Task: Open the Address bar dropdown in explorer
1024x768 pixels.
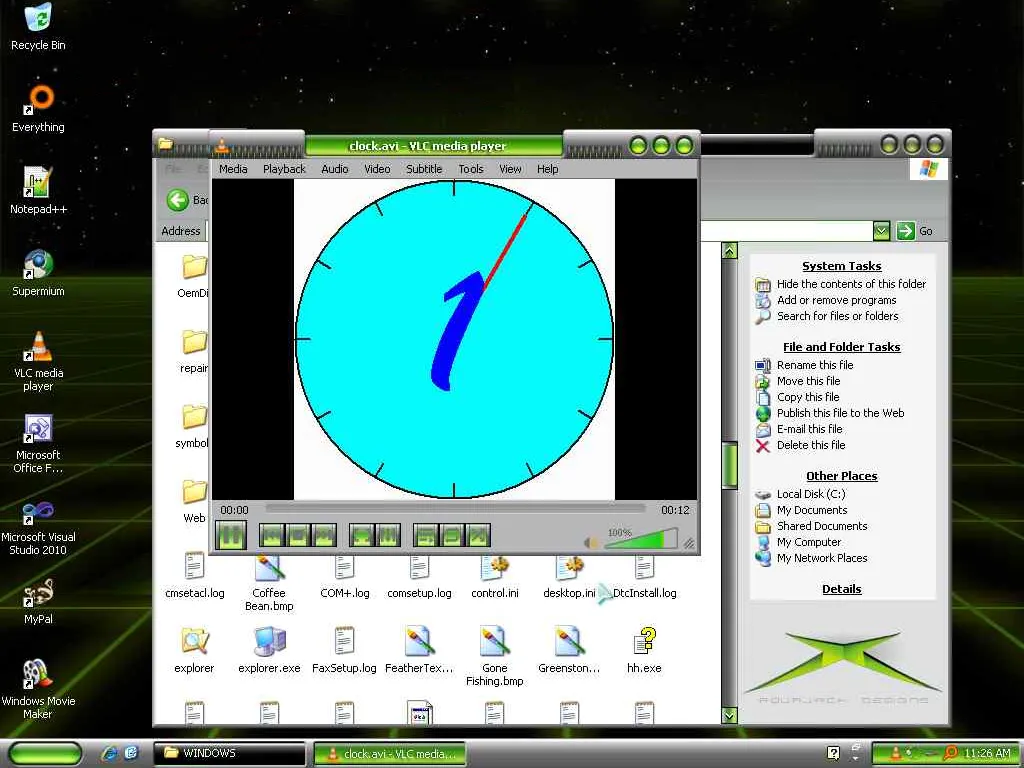Action: 881,231
